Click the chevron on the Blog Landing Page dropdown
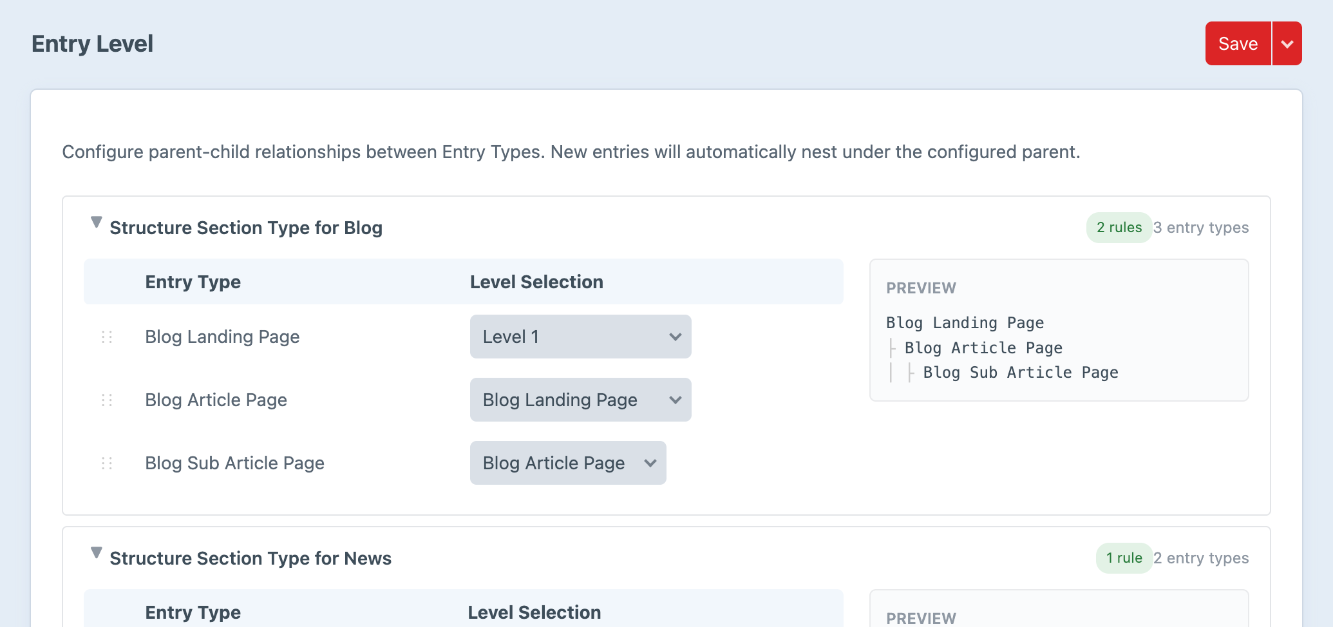The width and height of the screenshot is (1333, 627). [676, 399]
